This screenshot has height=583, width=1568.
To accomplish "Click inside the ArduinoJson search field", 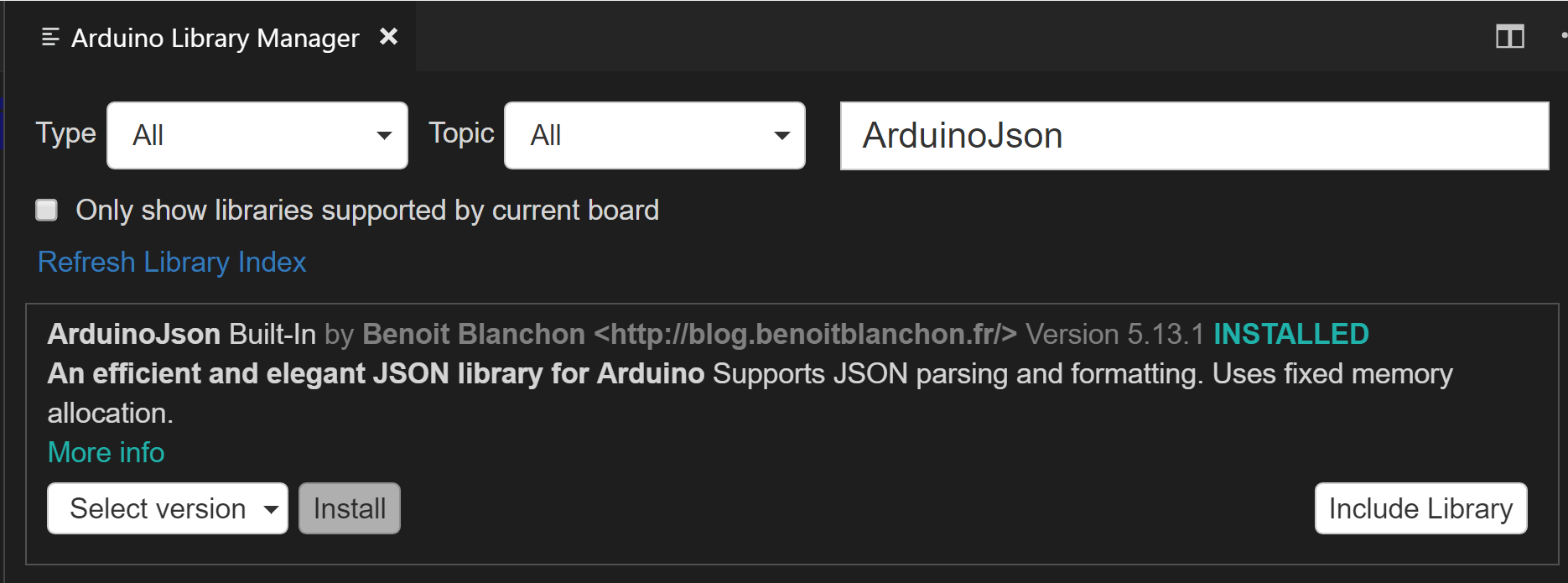I will point(1195,134).
